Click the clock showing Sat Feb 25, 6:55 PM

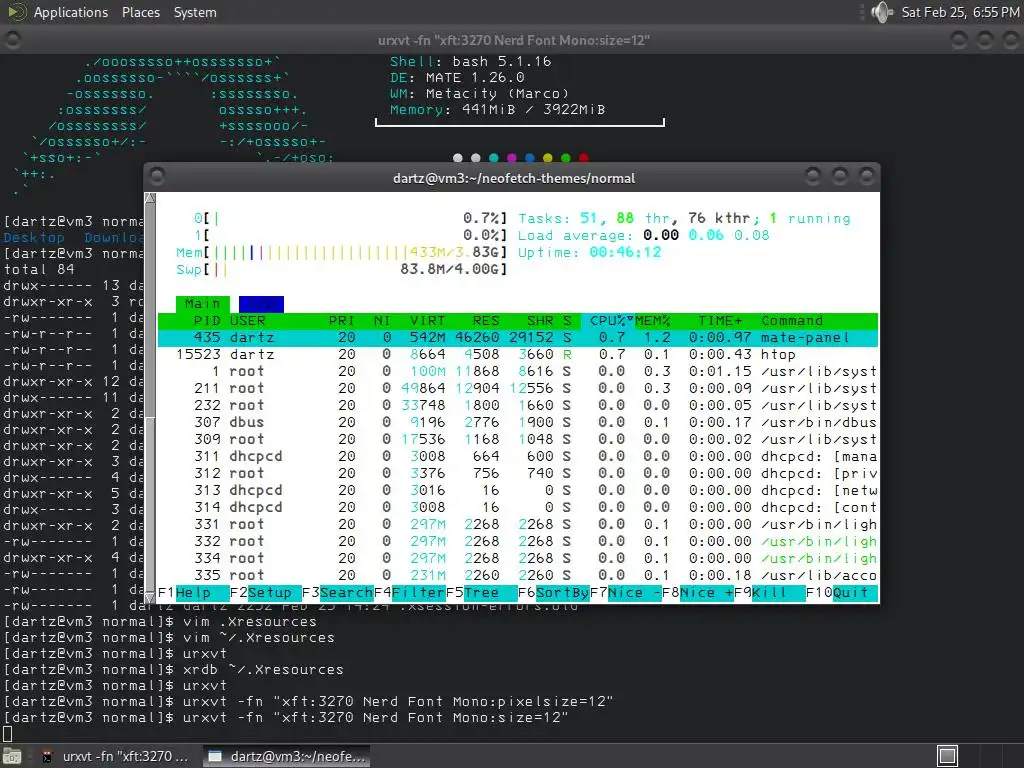pyautogui.click(x=960, y=12)
